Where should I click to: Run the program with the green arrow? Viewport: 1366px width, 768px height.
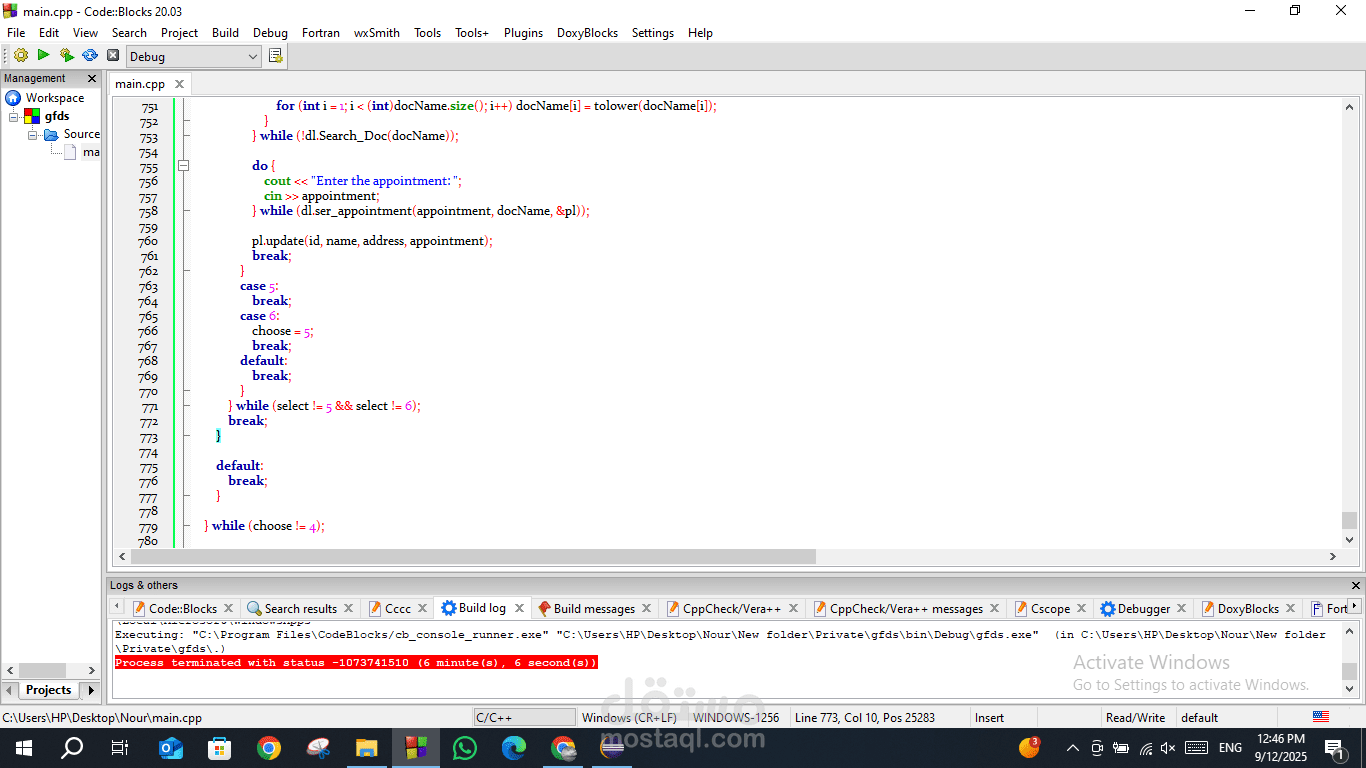click(43, 55)
